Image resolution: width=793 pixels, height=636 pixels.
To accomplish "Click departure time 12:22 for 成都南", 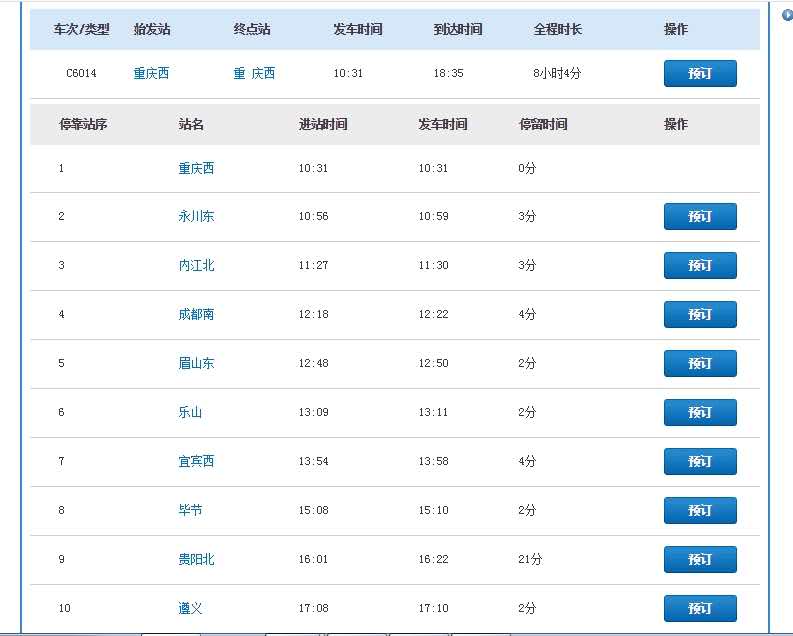I will tap(433, 314).
